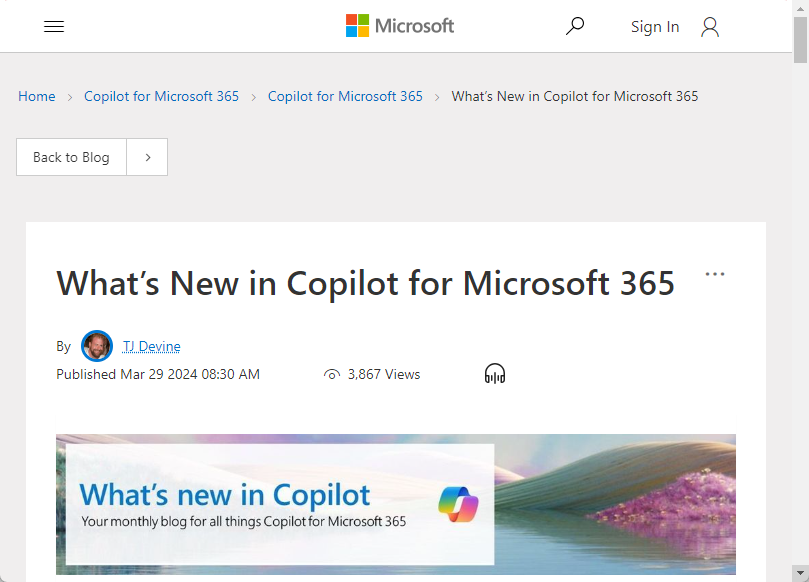This screenshot has height=582, width=809.
Task: Click the Sign In link
Action: coord(655,27)
